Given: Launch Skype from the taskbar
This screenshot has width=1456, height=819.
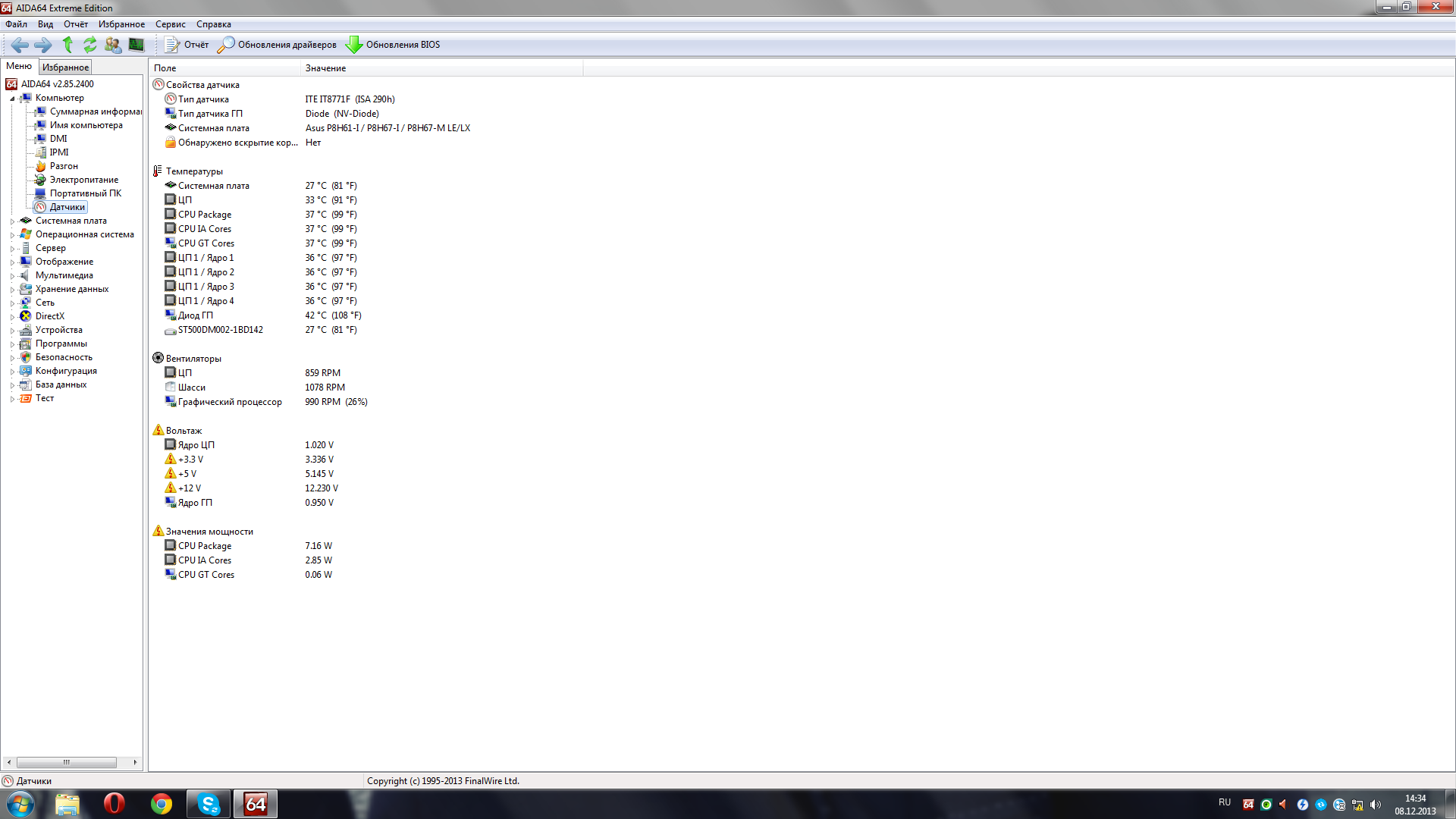Looking at the screenshot, I should point(209,804).
